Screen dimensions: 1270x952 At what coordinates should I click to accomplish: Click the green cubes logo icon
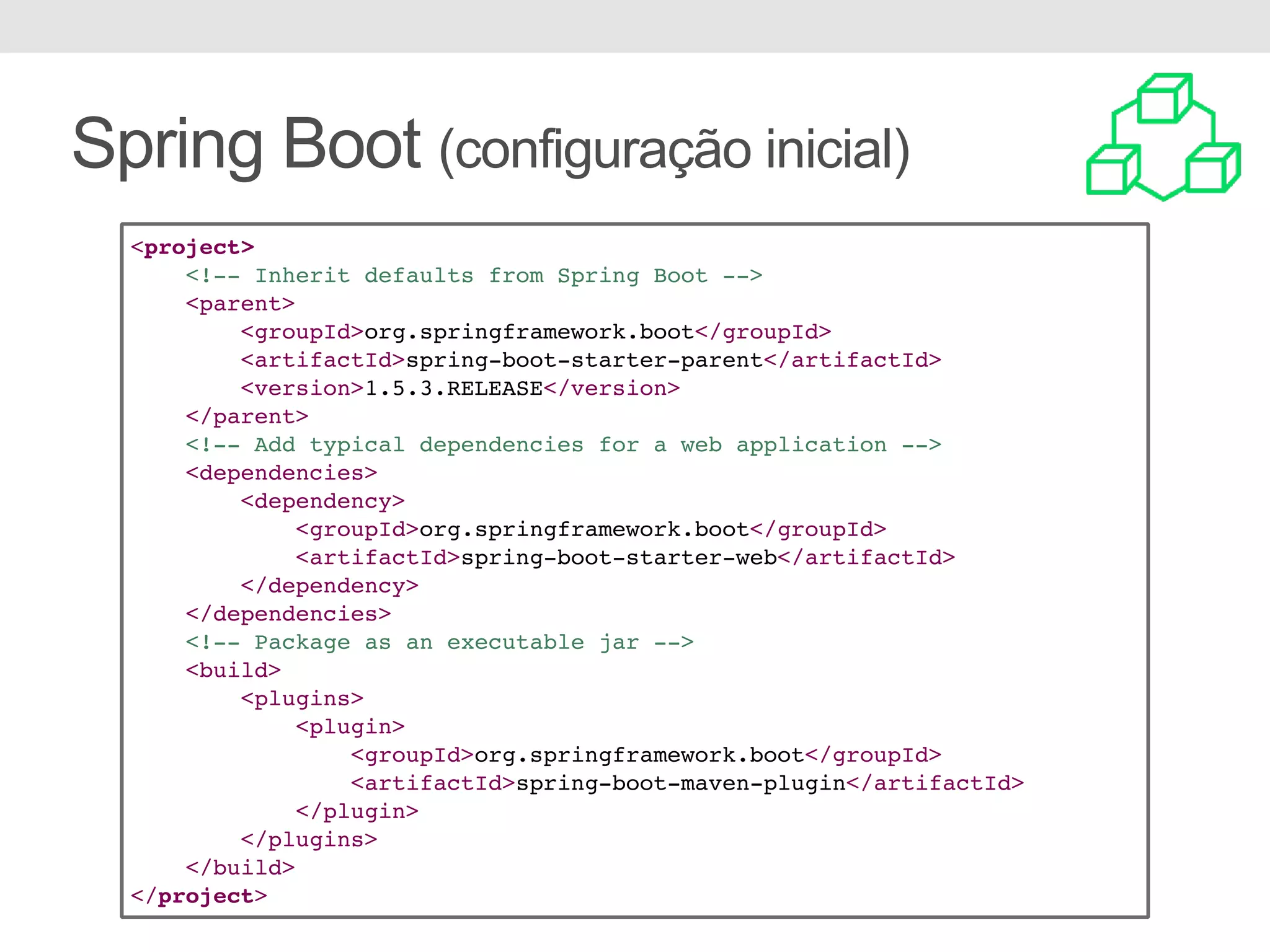coord(1163,137)
